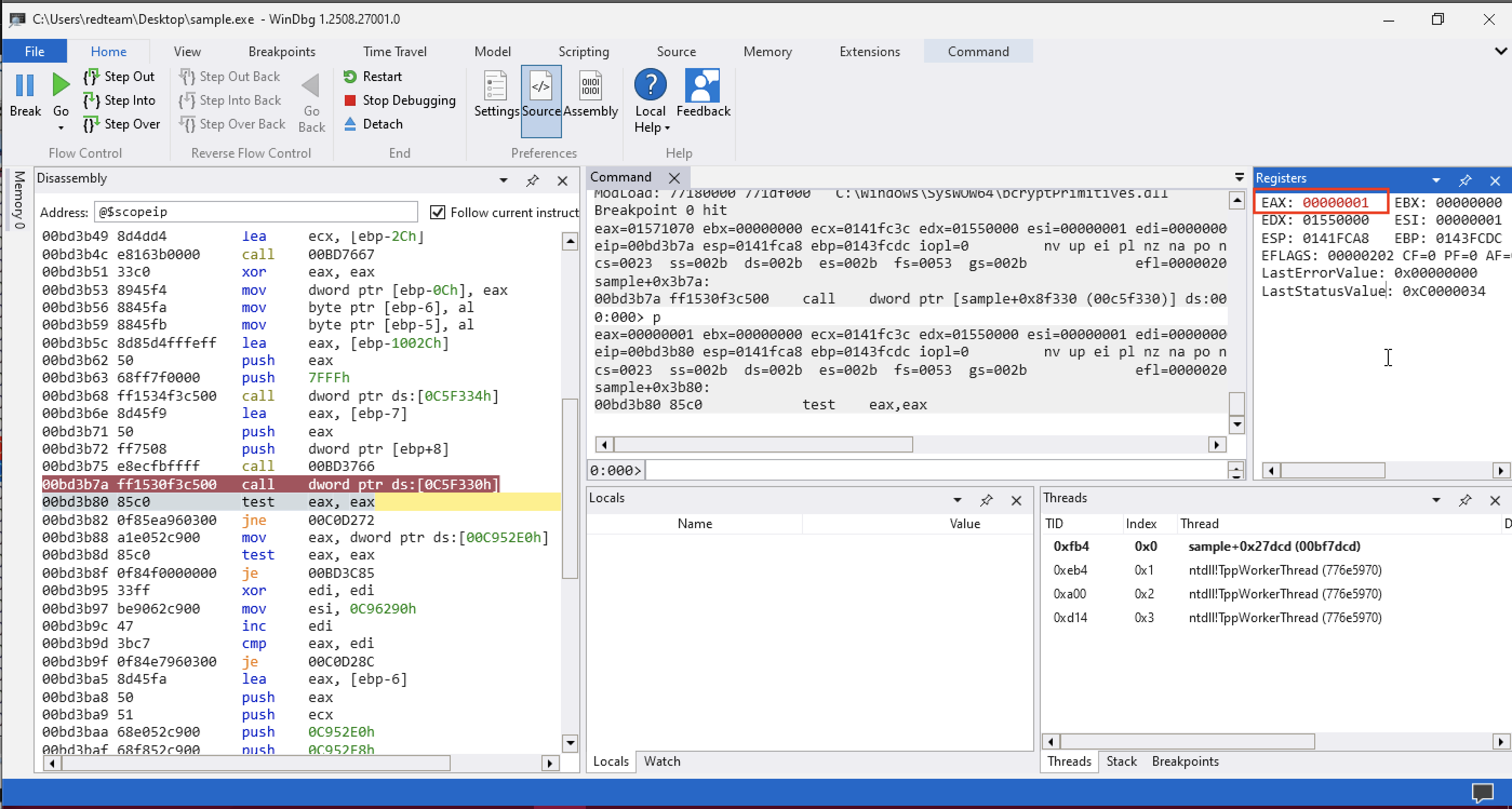Image resolution: width=1512 pixels, height=809 pixels.
Task: Click the Break pause icon
Action: [25, 86]
